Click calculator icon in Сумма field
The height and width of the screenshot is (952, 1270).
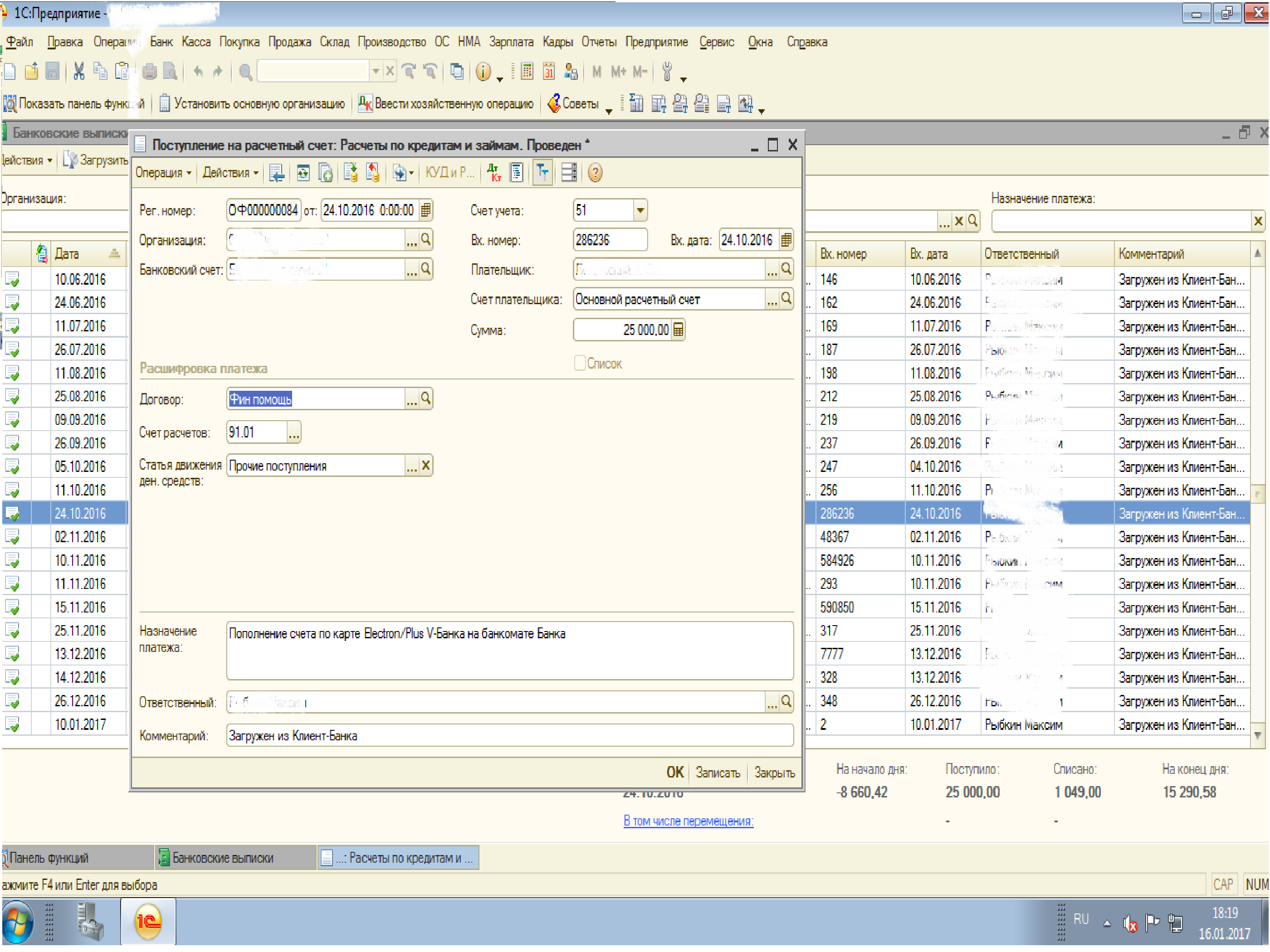[678, 330]
